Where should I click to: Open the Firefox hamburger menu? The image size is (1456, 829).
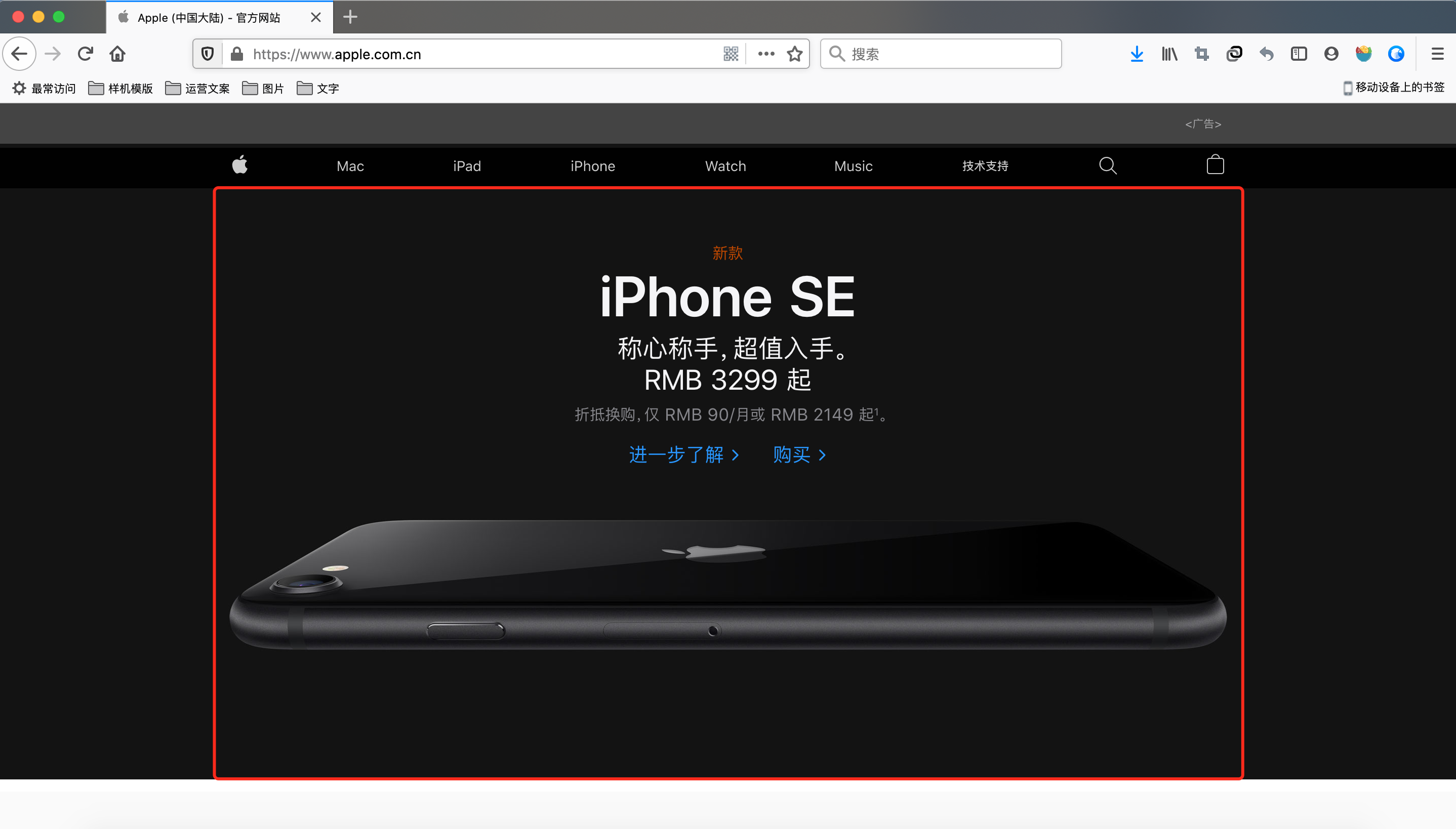pyautogui.click(x=1437, y=54)
